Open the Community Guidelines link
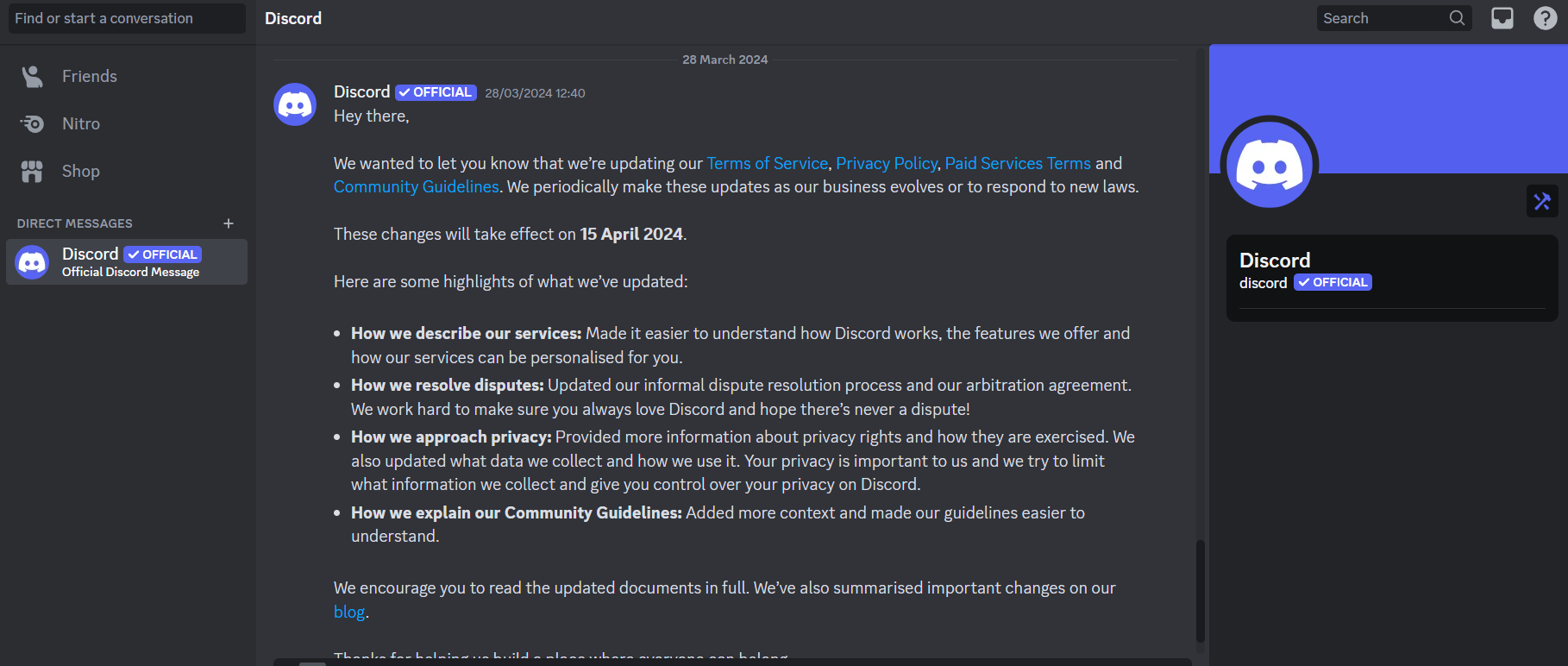The image size is (1568, 666). 416,186
